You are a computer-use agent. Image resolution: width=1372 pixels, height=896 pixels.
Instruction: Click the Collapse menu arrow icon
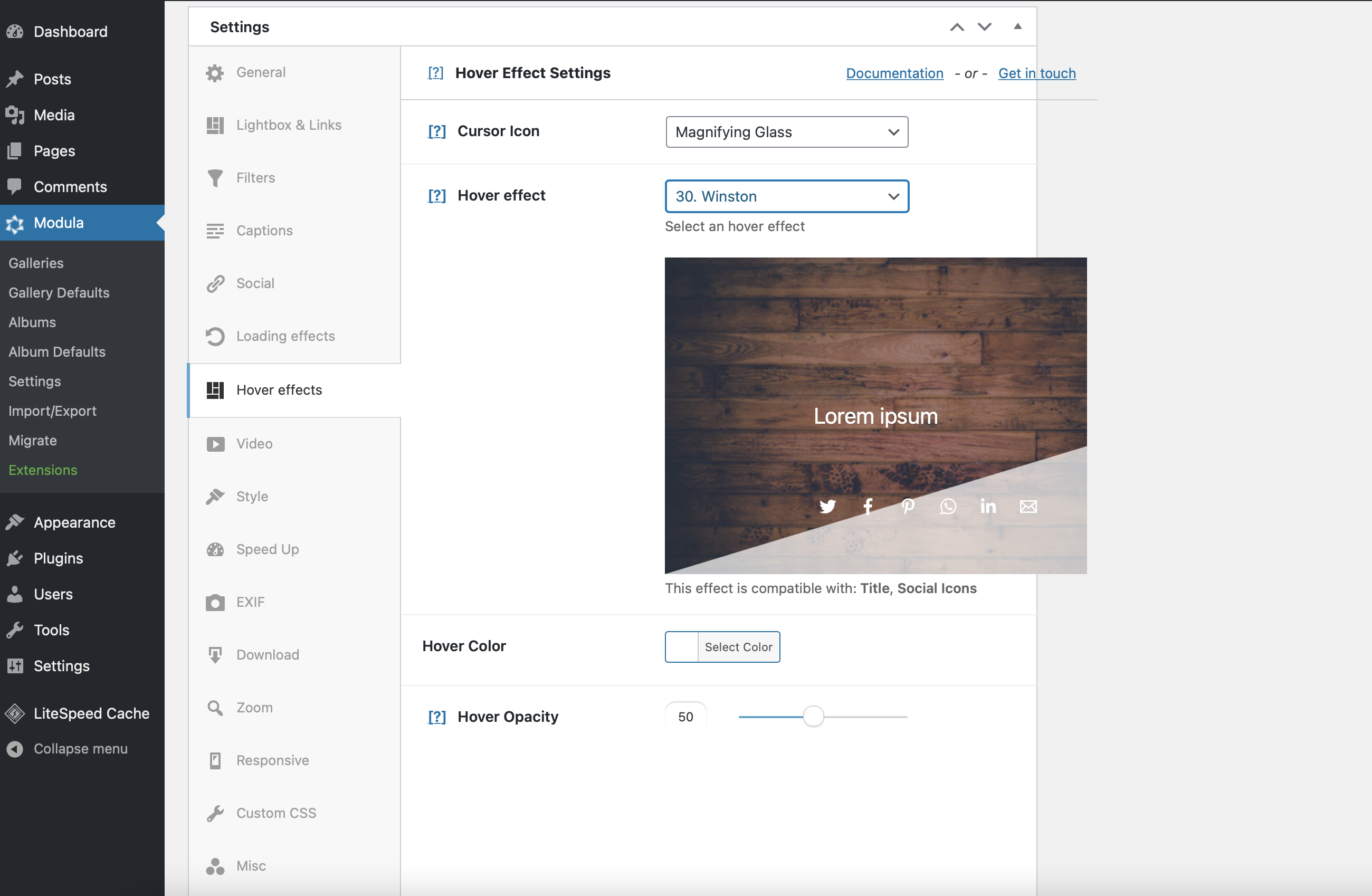coord(15,749)
